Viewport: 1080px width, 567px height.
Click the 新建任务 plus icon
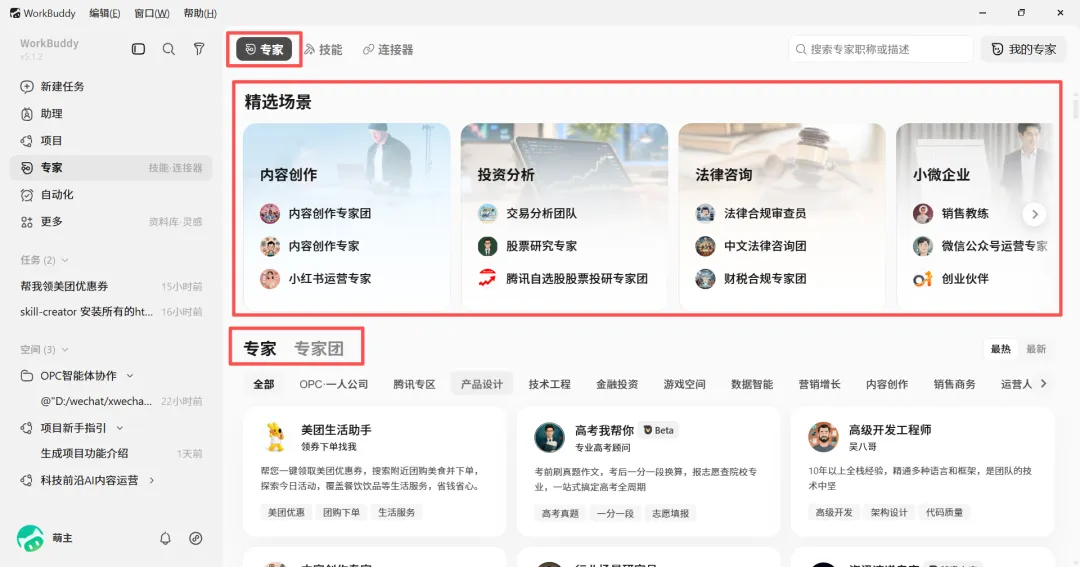27,87
